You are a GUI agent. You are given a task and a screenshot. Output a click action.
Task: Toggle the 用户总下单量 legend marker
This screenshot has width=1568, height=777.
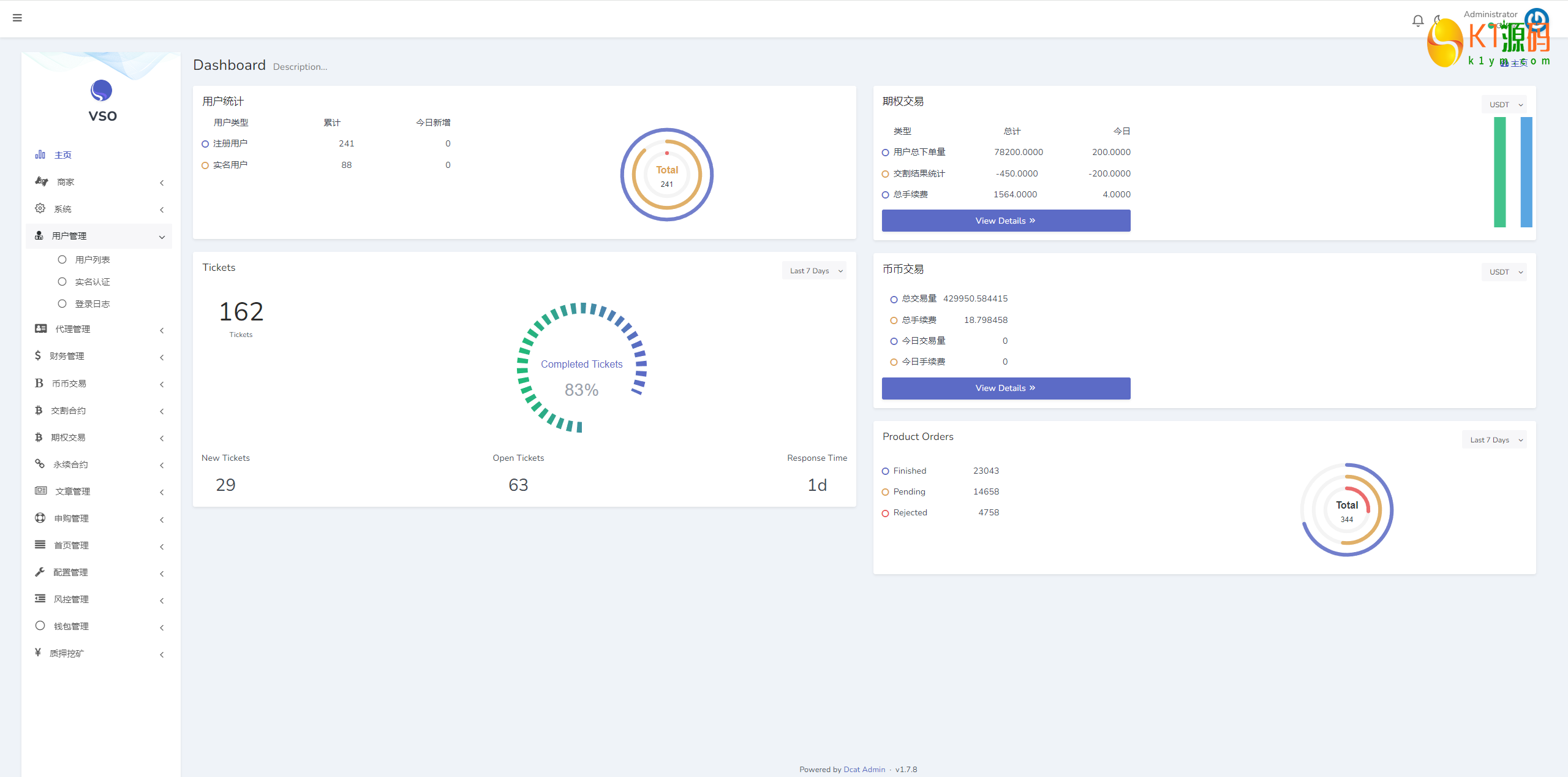[885, 153]
